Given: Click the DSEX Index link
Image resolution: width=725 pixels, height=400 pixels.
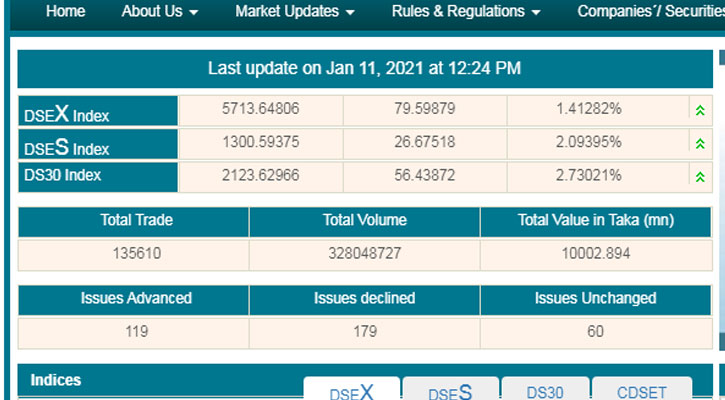Looking at the screenshot, I should [x=67, y=114].
